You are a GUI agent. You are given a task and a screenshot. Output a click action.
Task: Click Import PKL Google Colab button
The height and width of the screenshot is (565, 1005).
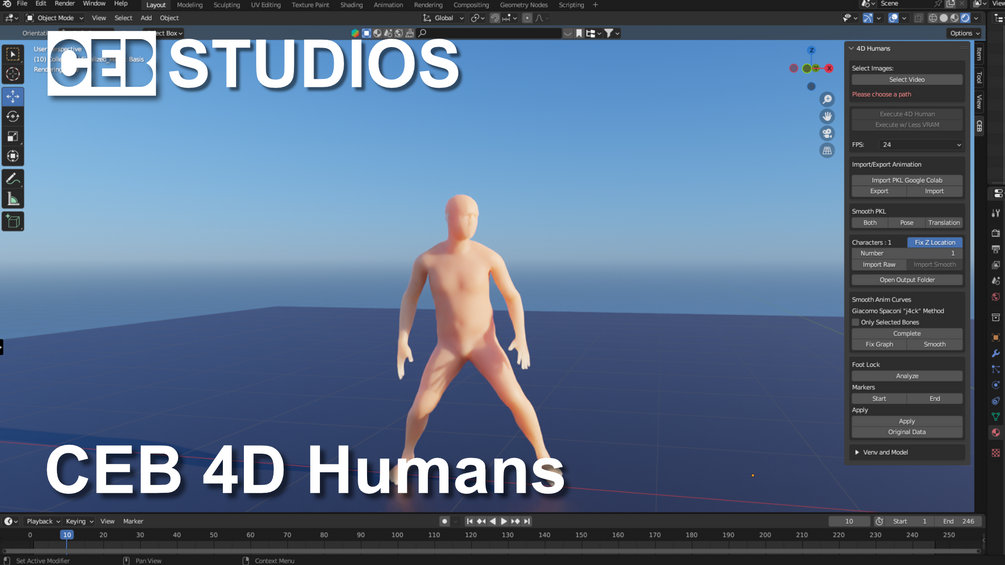click(x=907, y=180)
